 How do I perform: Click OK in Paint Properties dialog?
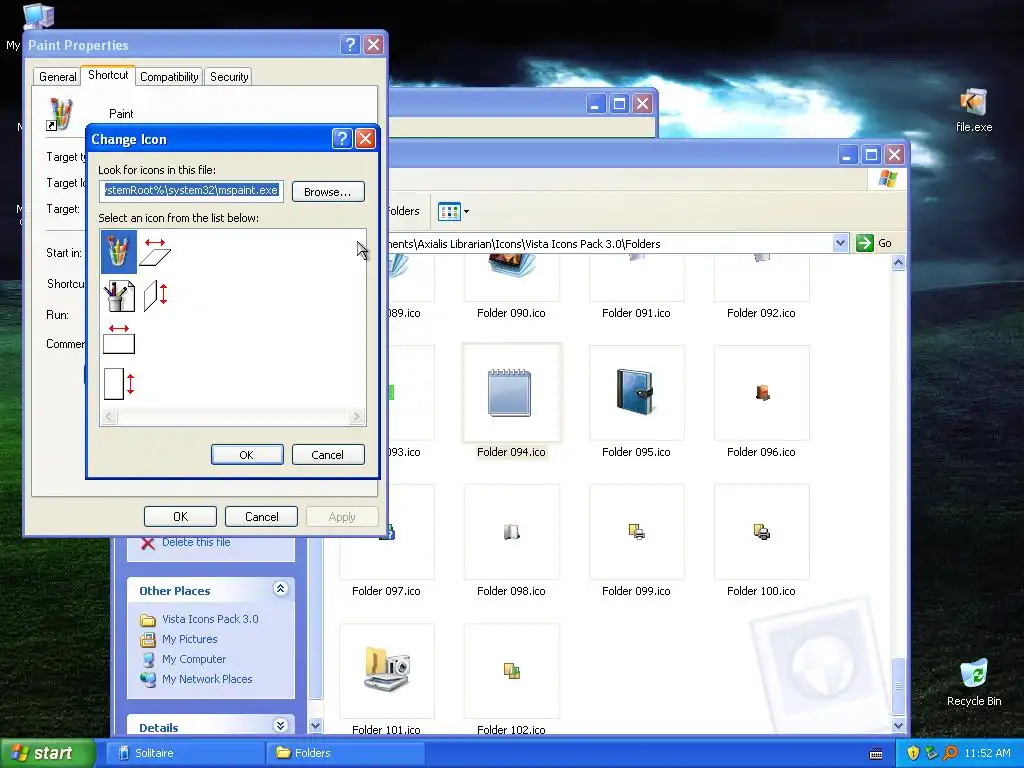180,517
